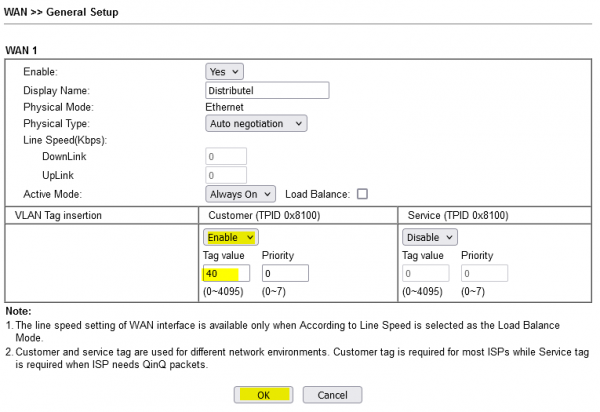Open the Customer VLAN tag Enable dropdown
Viewport: 600px width, 412px height.
(x=231, y=237)
